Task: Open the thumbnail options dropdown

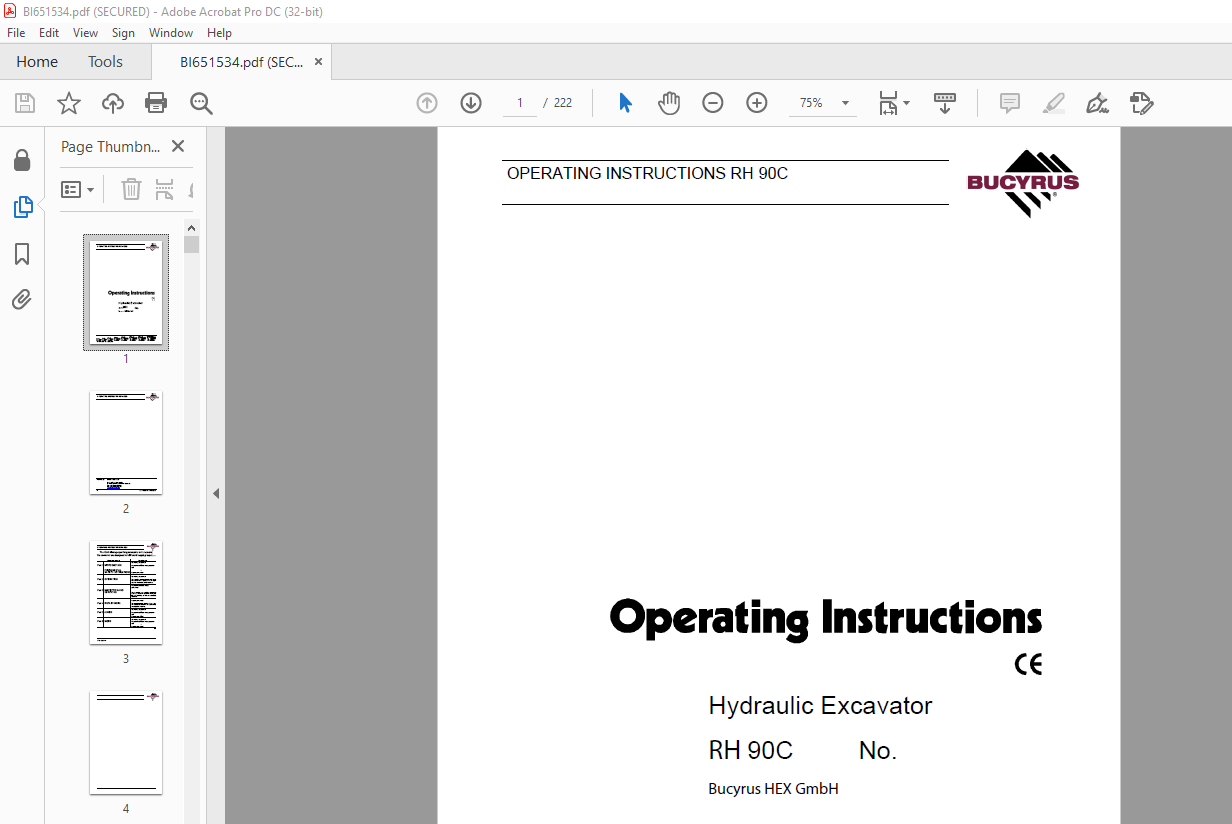Action: click(x=78, y=189)
